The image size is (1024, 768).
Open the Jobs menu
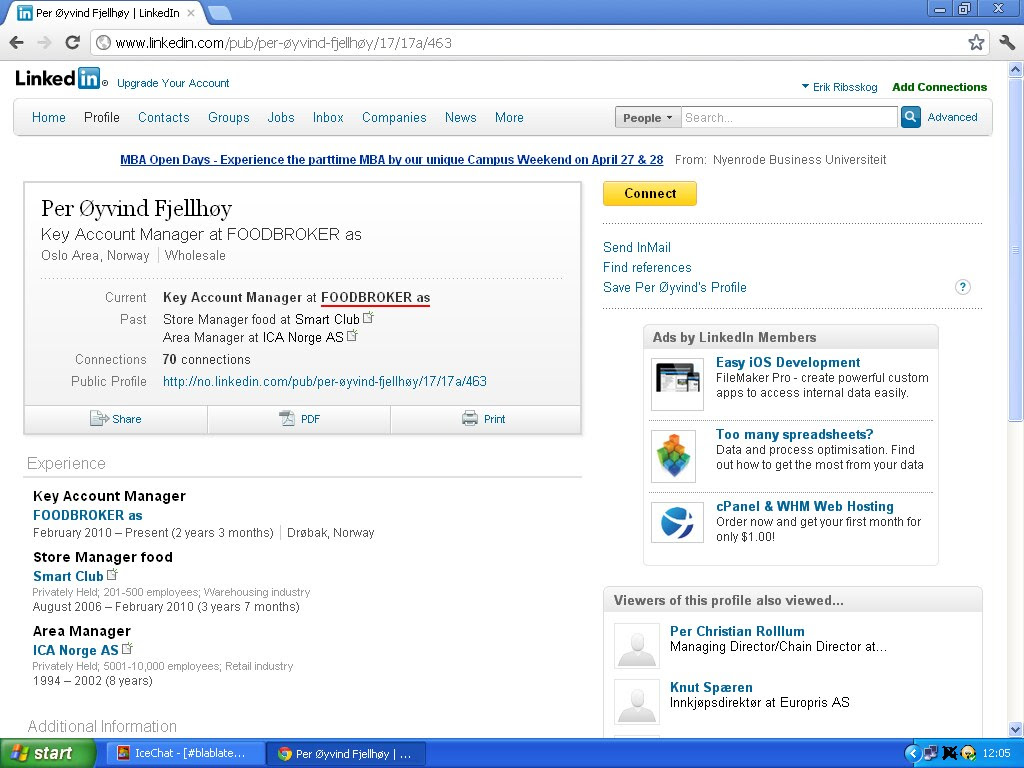click(281, 118)
